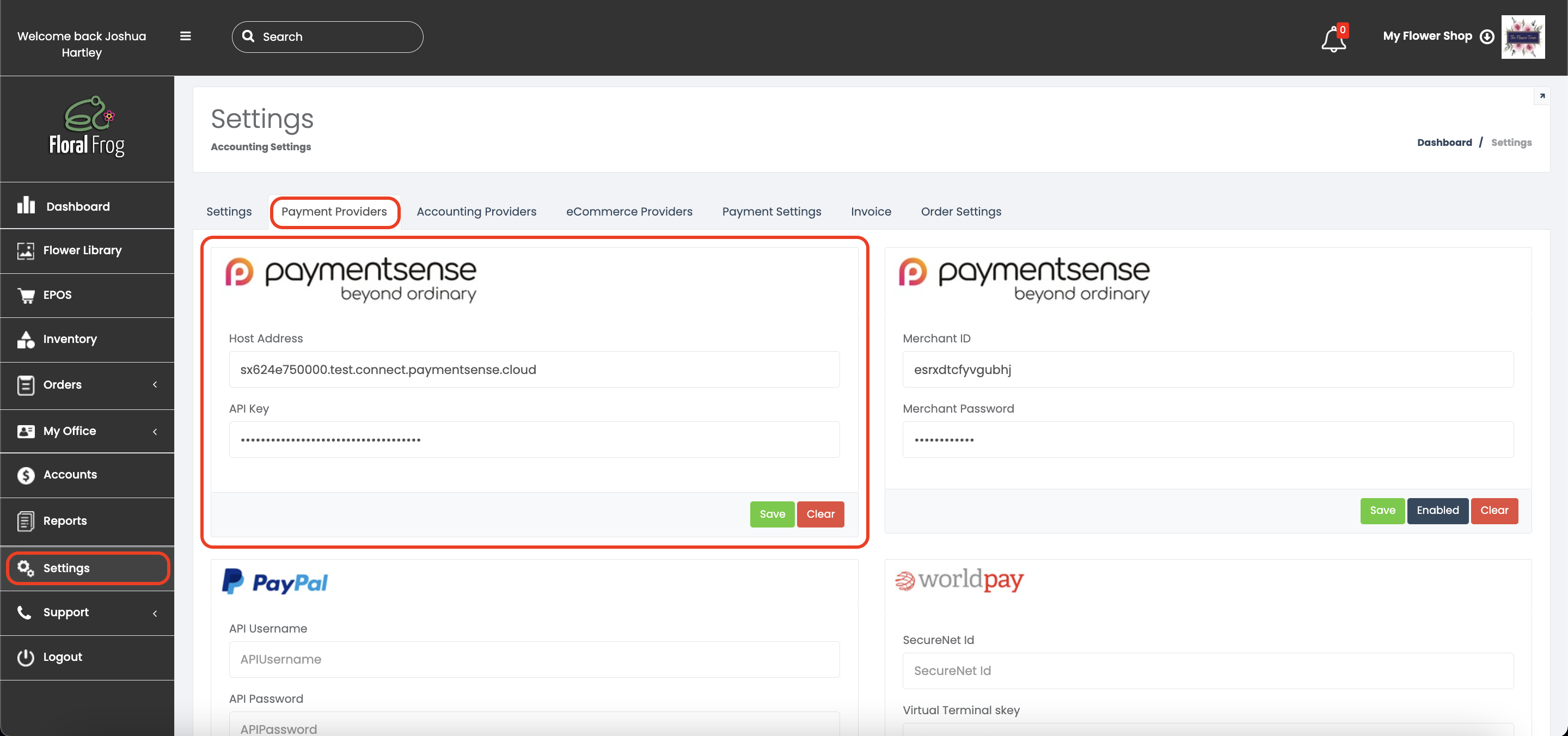Click the EPOS shopping cart icon
Image resolution: width=1568 pixels, height=736 pixels.
(x=26, y=295)
